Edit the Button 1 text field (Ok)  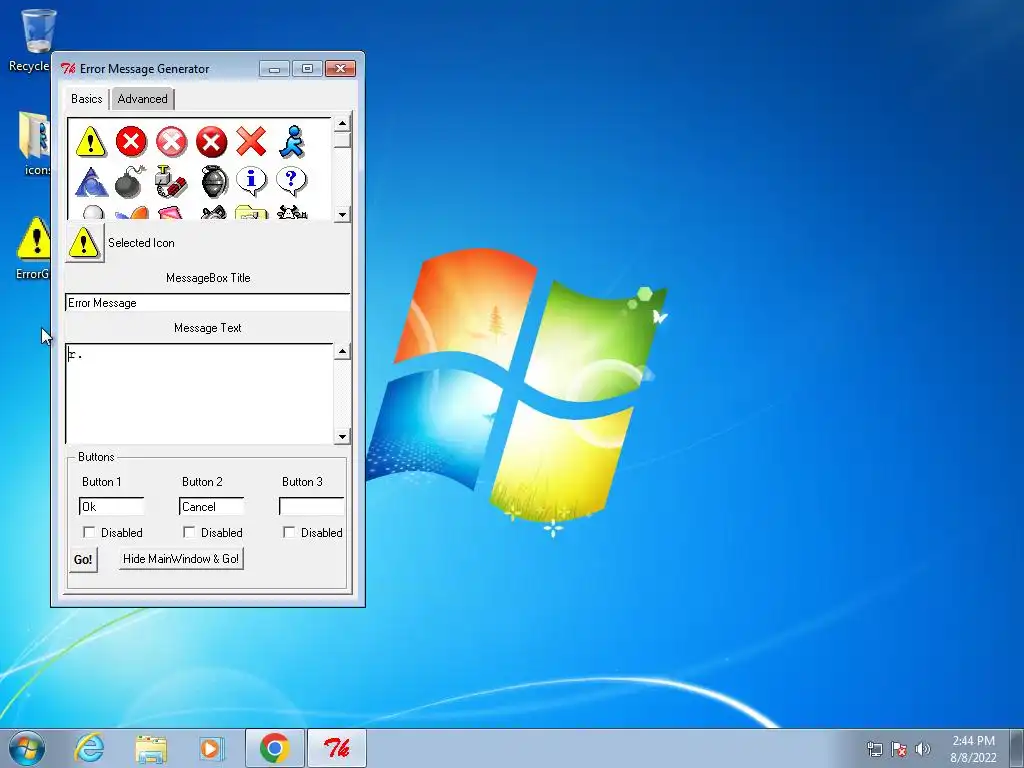112,506
